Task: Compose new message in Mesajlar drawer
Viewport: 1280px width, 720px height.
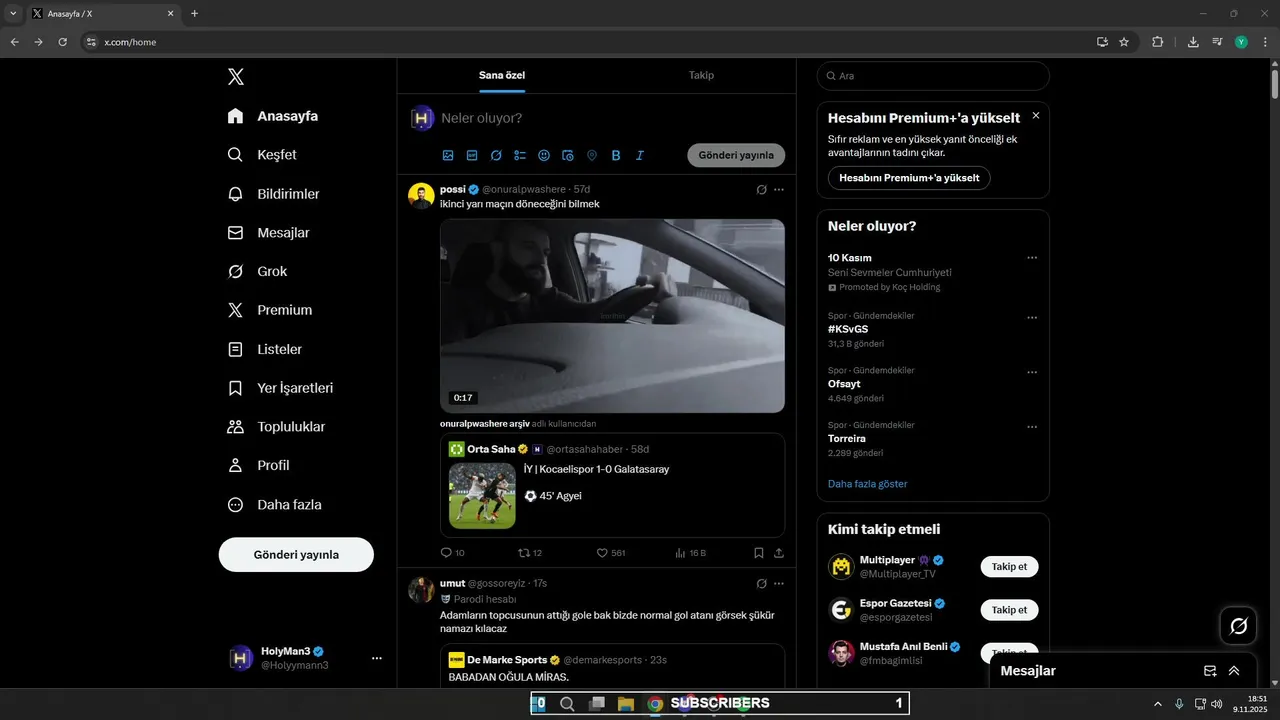Action: pyautogui.click(x=1210, y=671)
